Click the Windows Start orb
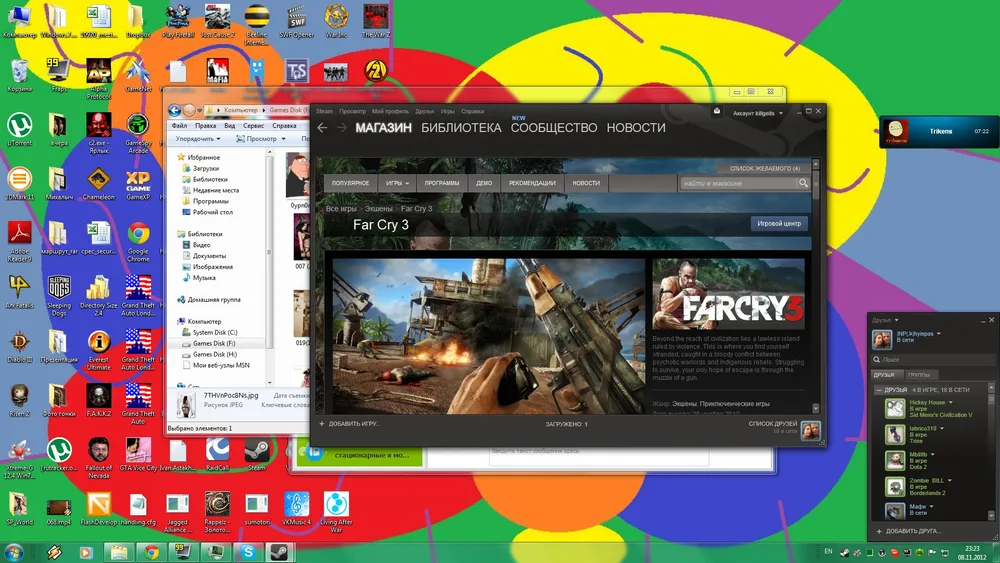1000x563 pixels. 15,551
